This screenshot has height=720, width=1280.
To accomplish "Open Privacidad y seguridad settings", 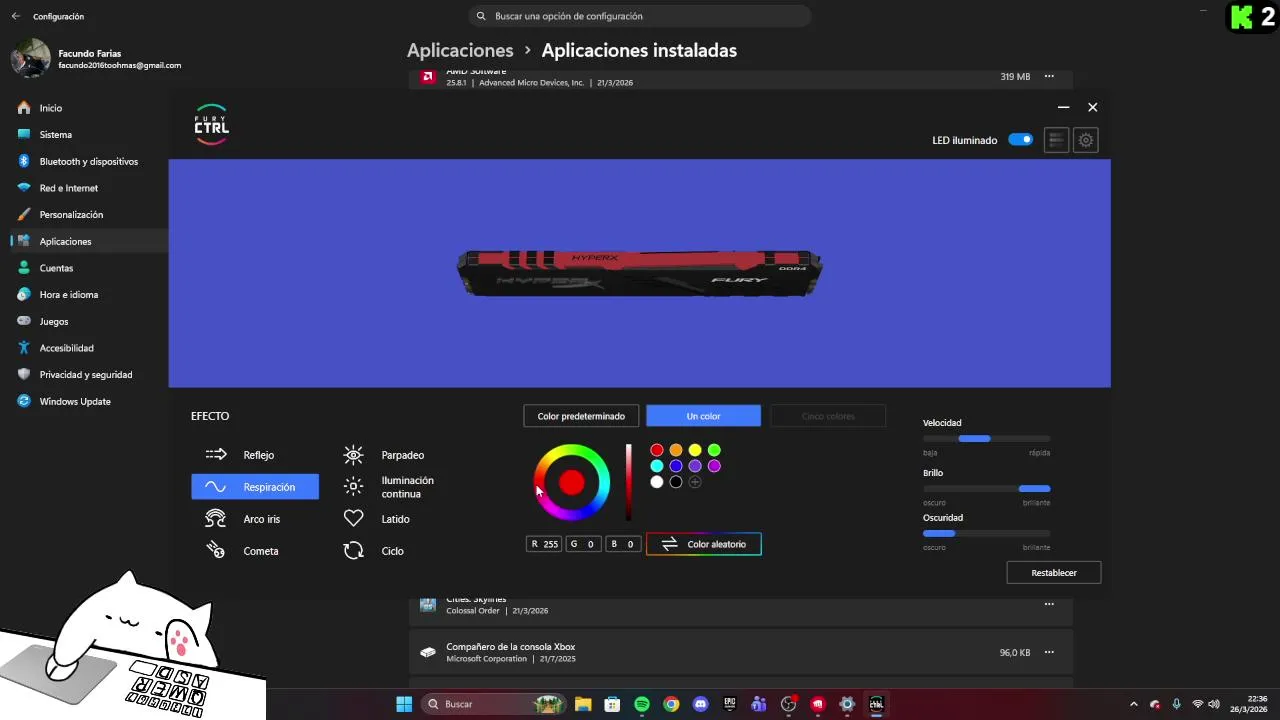I will coord(88,374).
